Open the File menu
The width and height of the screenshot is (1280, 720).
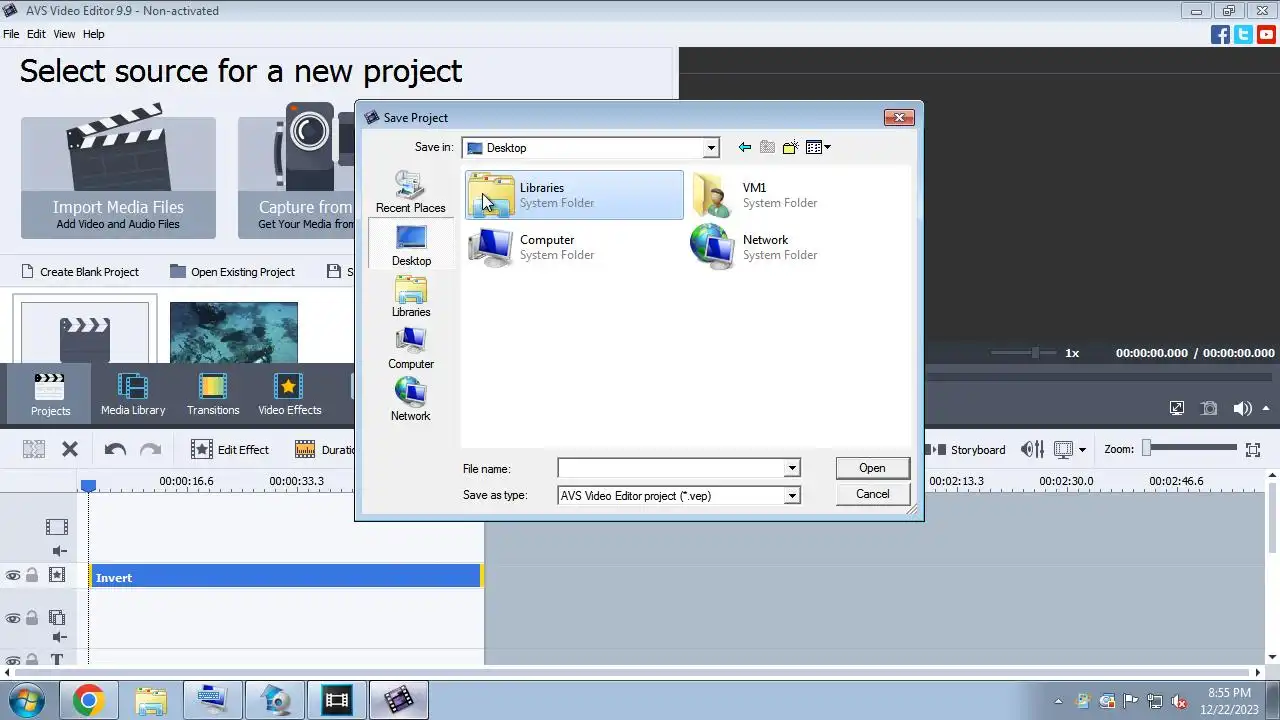[x=11, y=34]
